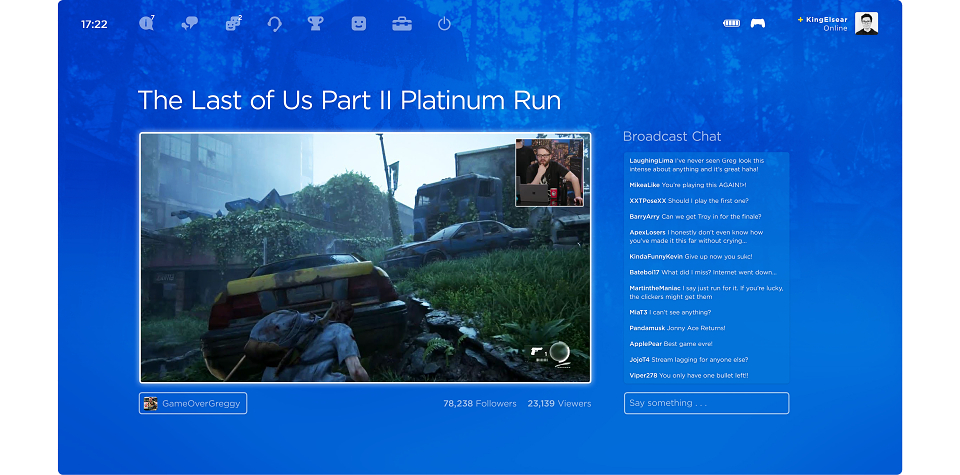Image resolution: width=960 pixels, height=475 pixels.
Task: Click the KingElsear username
Action: click(x=827, y=20)
